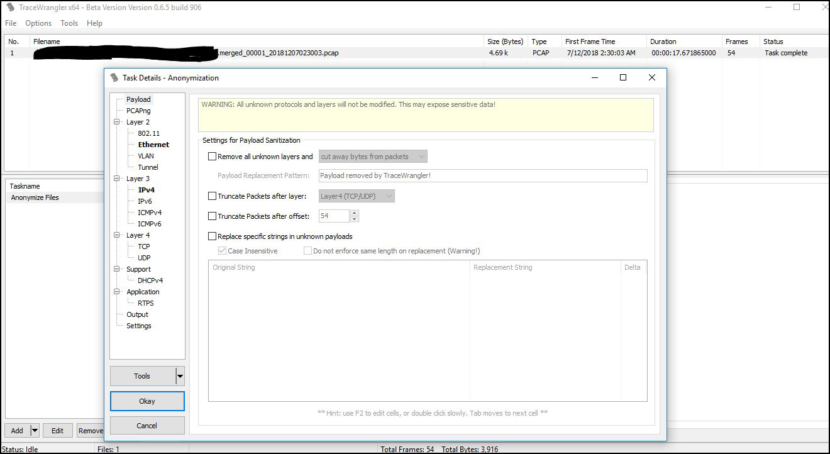Decrease offset with stepper down arrow

pyautogui.click(x=355, y=219)
